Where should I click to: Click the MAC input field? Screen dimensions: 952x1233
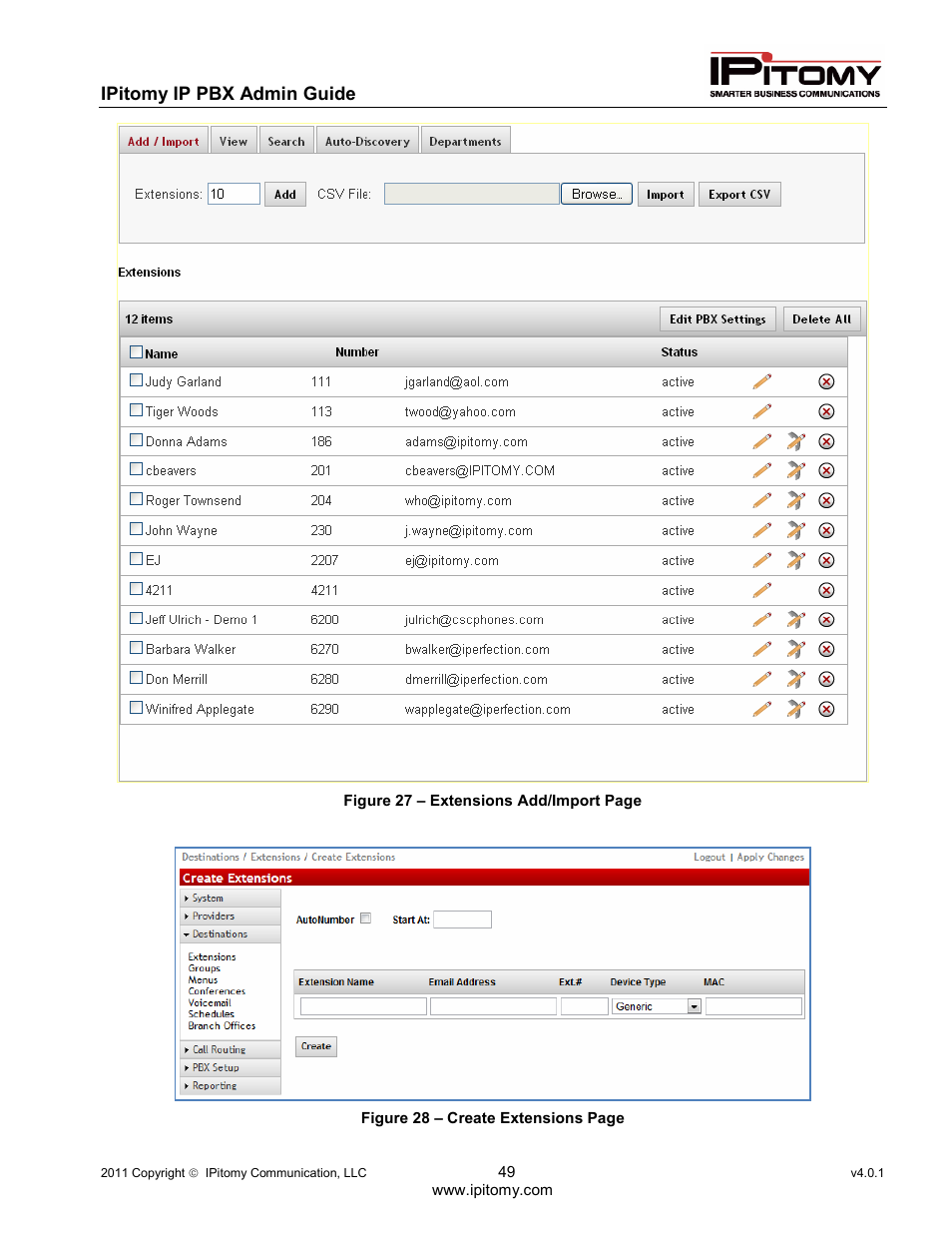click(x=753, y=1006)
